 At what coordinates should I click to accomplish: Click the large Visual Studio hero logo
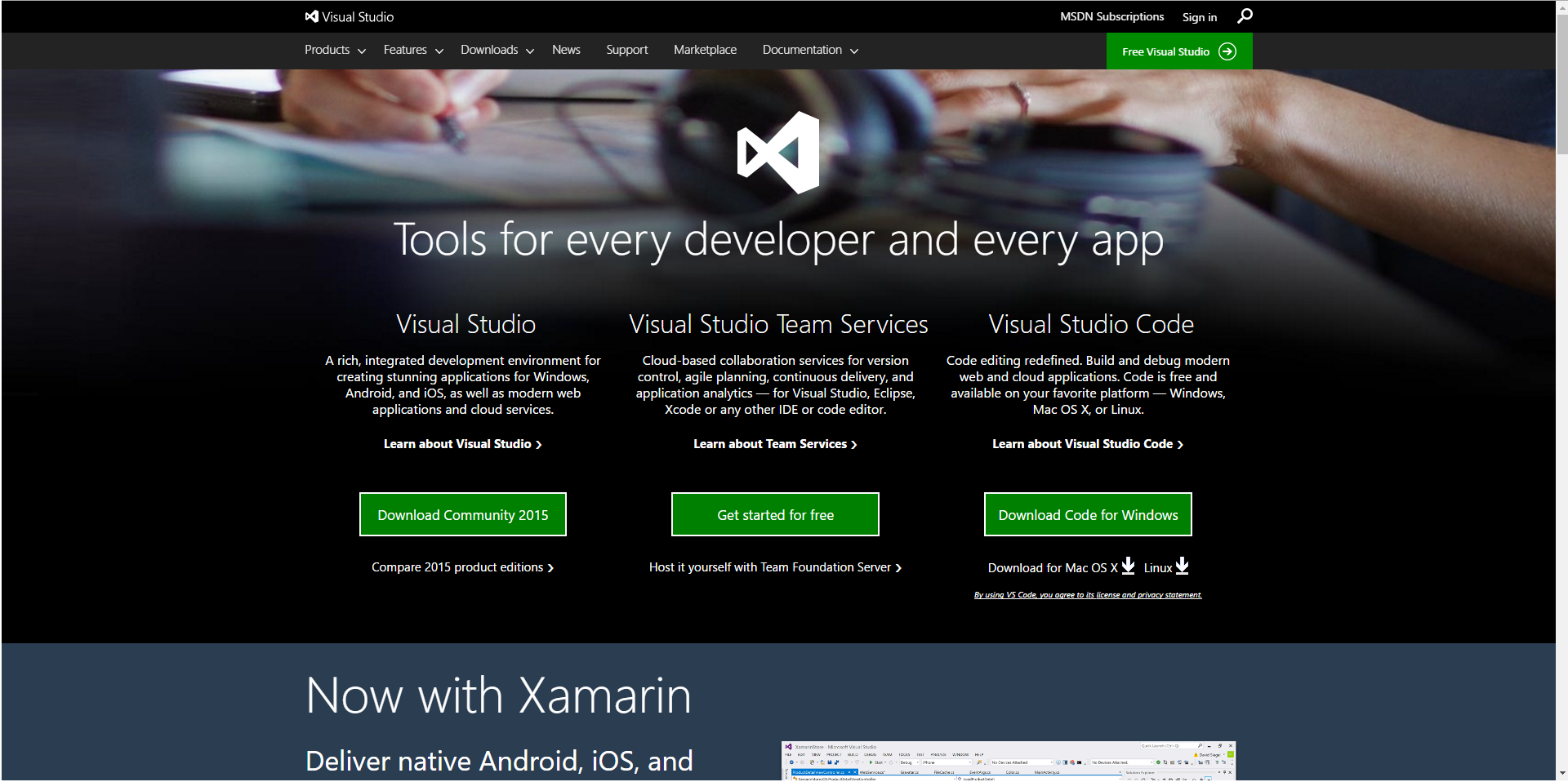click(x=778, y=153)
